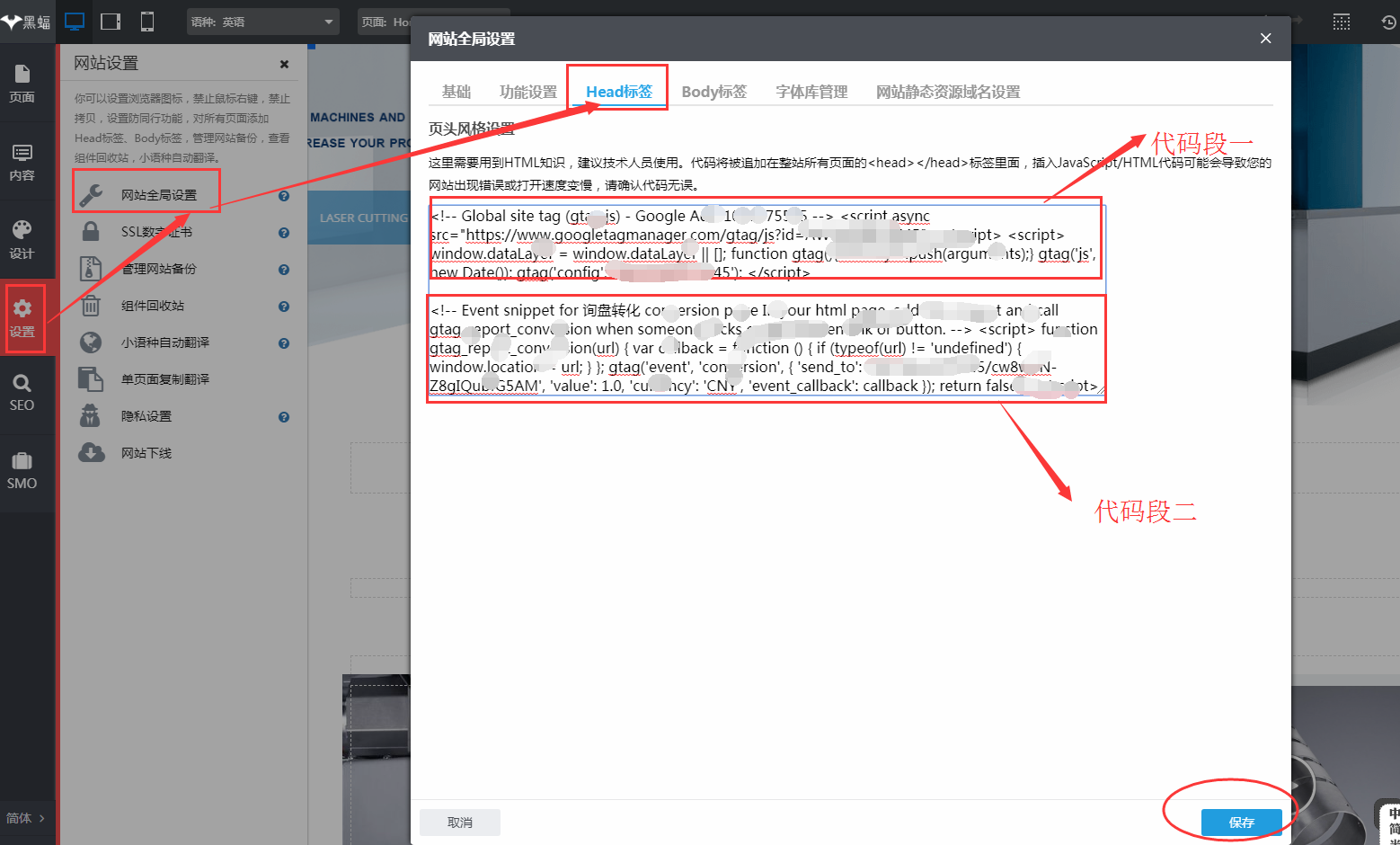
Task: Open the 设计 design palette icon
Action: 22,239
